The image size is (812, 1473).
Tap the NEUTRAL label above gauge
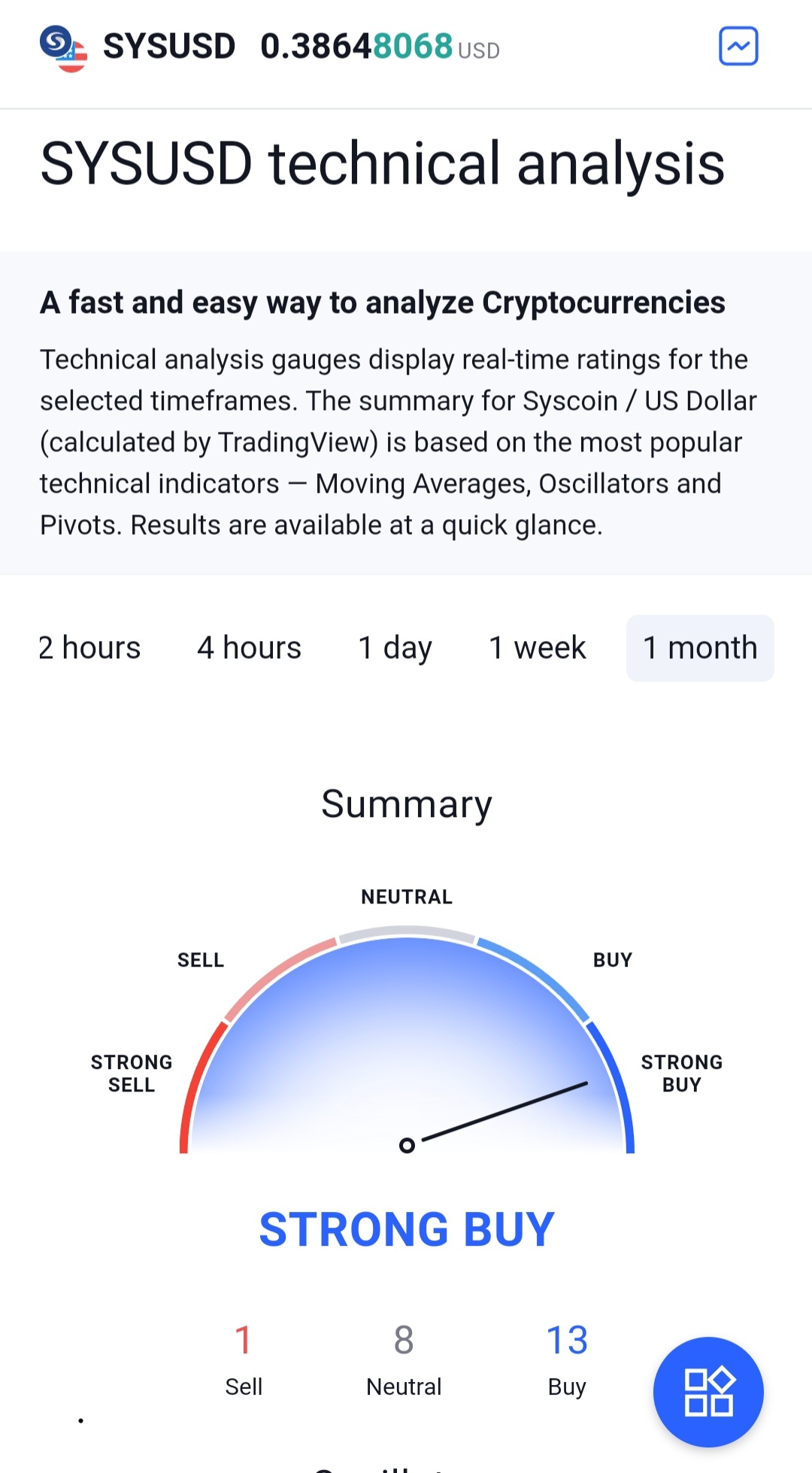click(x=407, y=897)
